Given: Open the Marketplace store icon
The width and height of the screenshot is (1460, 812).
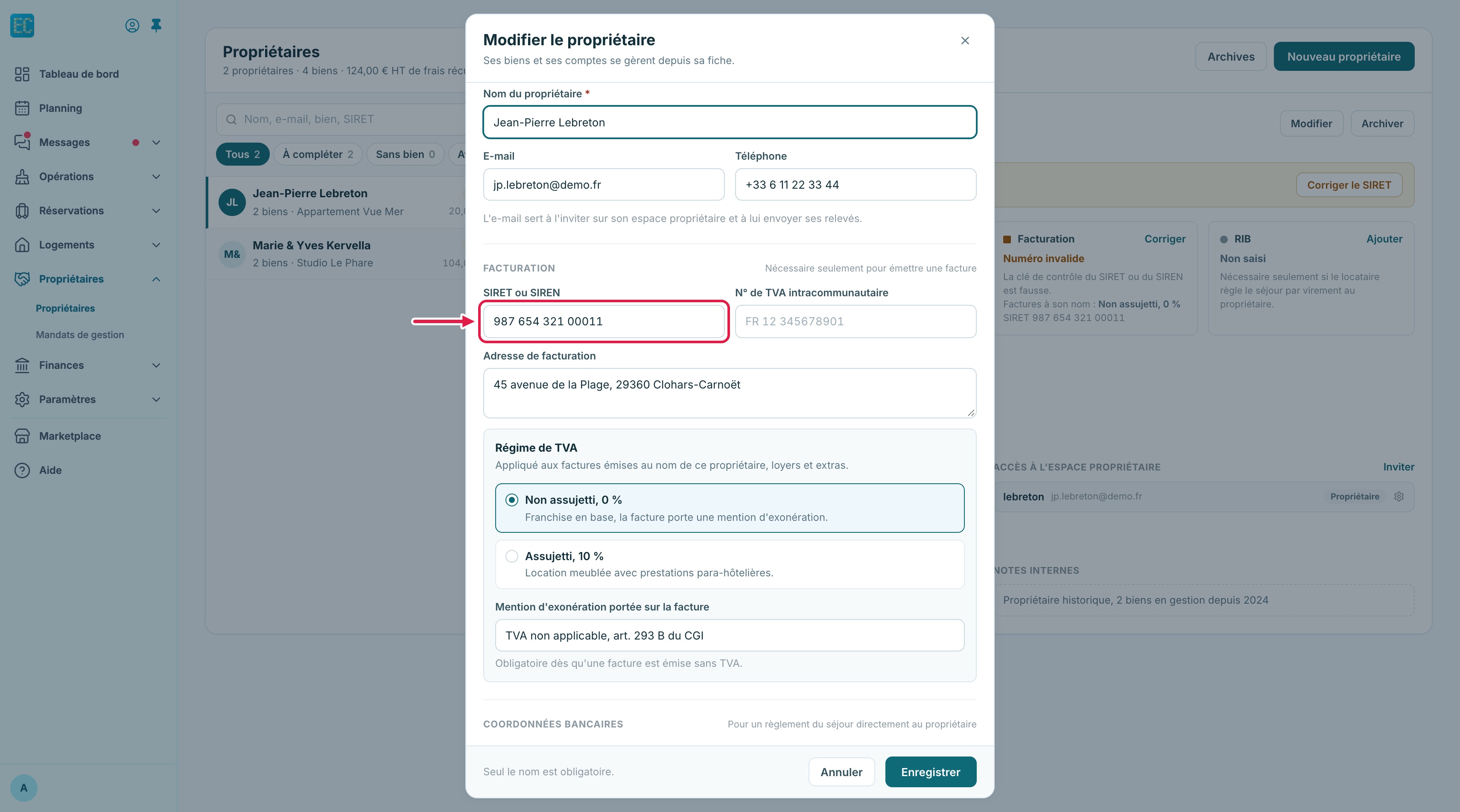Looking at the screenshot, I should [22, 436].
